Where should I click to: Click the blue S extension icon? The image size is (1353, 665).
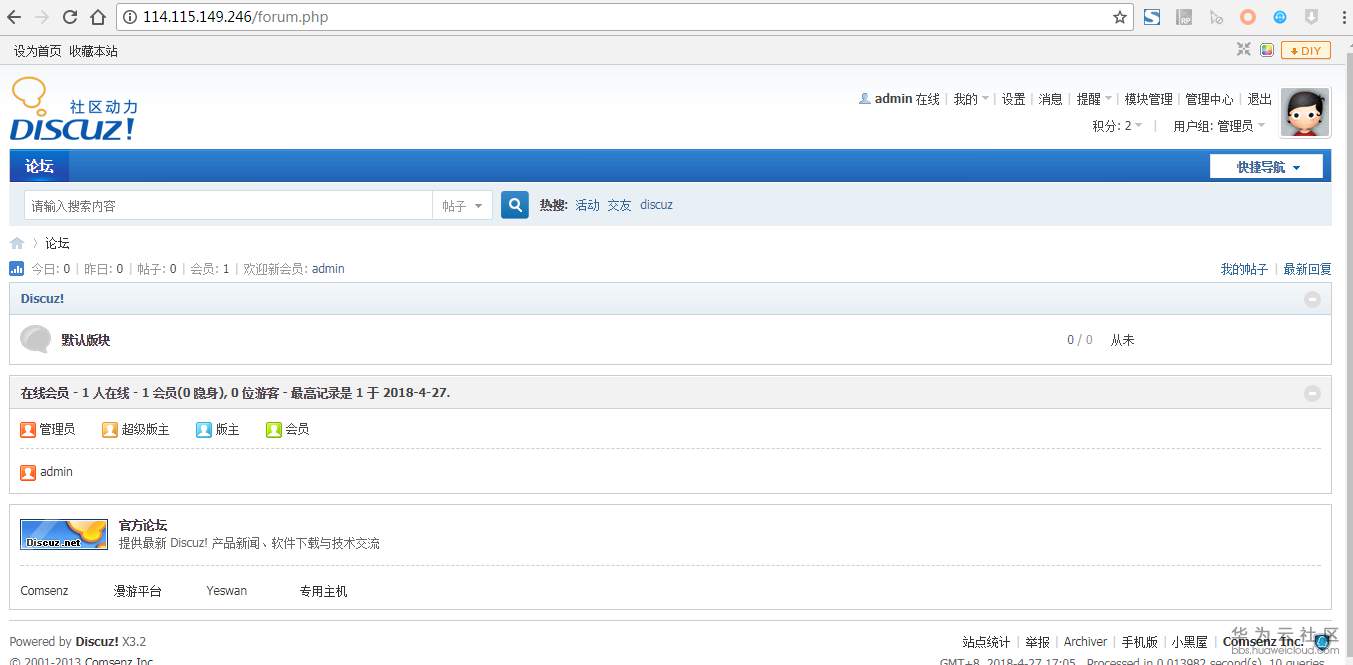point(1152,17)
